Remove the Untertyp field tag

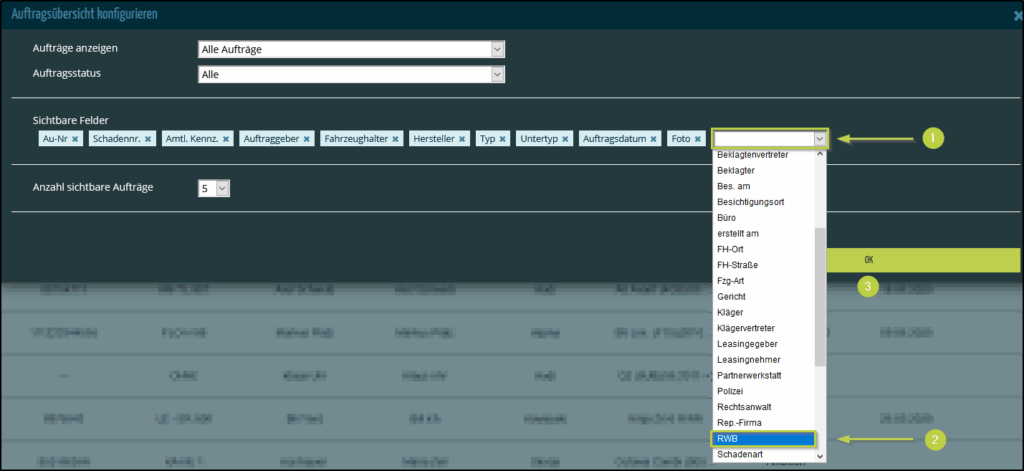pos(565,139)
